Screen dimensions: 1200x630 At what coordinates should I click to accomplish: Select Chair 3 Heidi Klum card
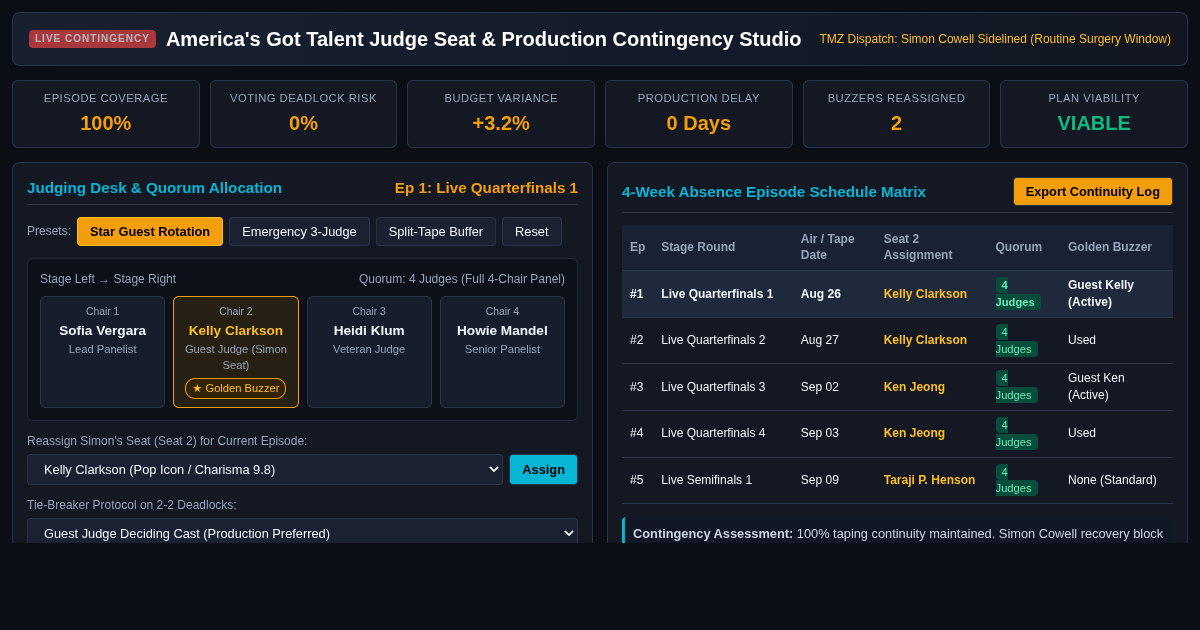(x=369, y=352)
